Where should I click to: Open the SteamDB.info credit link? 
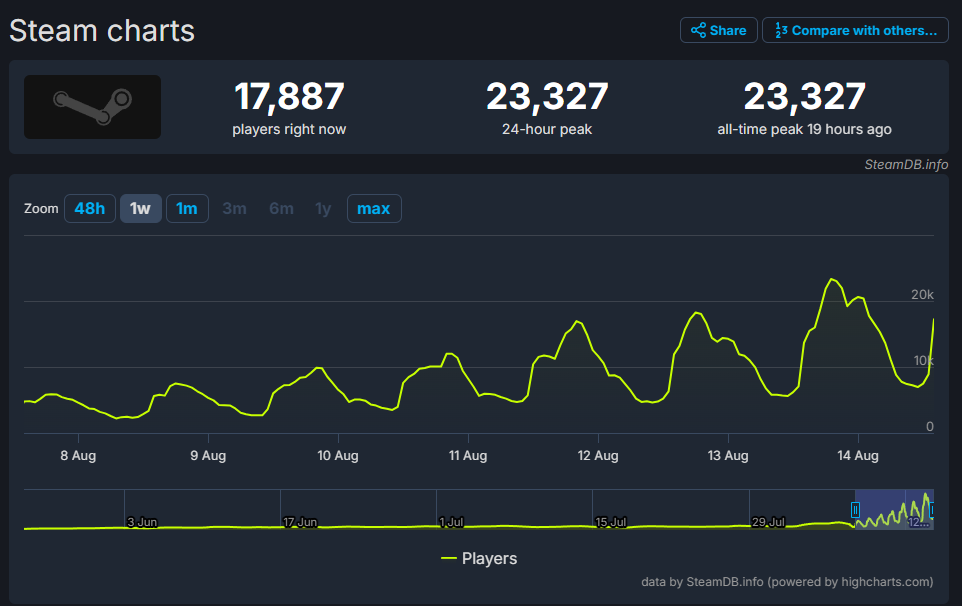(906, 164)
